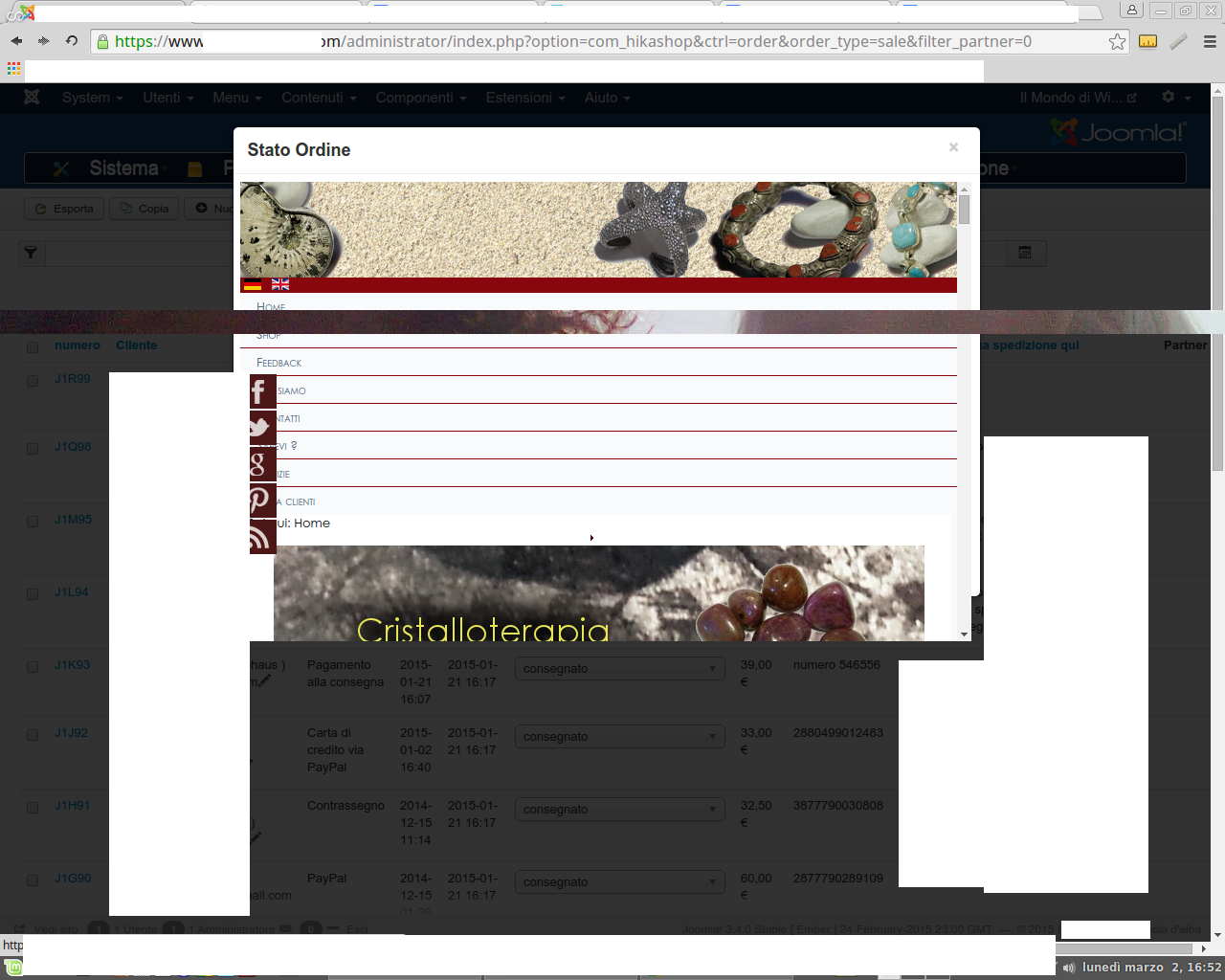Open order J1Q98 link

73,447
